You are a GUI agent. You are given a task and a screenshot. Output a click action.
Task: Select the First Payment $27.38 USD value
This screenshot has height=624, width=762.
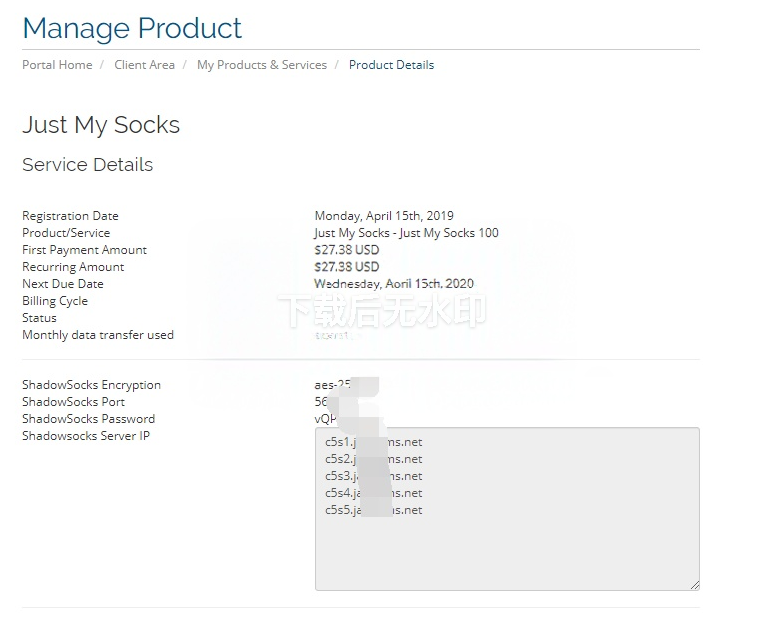[346, 250]
